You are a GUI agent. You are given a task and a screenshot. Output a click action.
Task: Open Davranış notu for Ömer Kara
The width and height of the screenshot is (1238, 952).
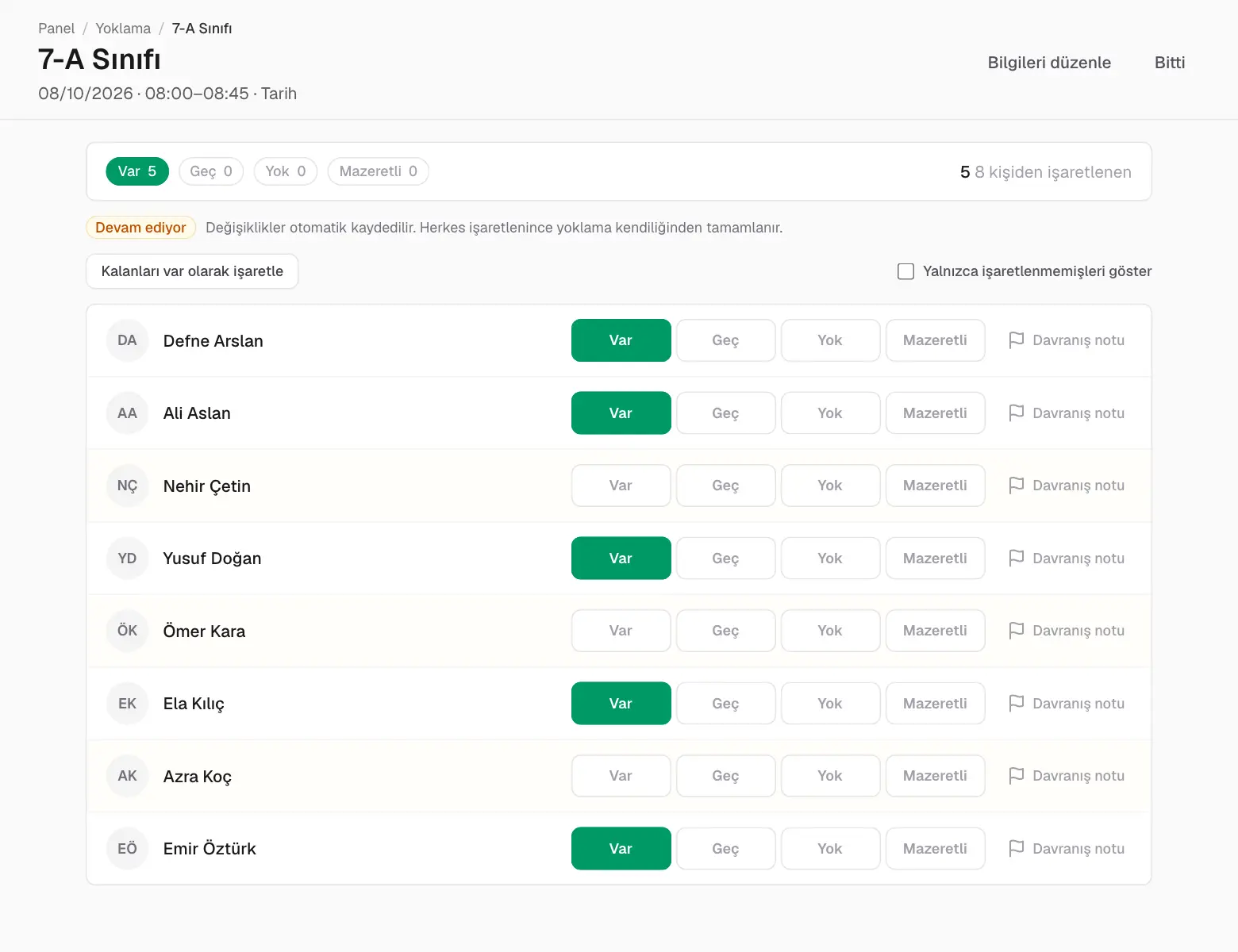click(x=1066, y=631)
